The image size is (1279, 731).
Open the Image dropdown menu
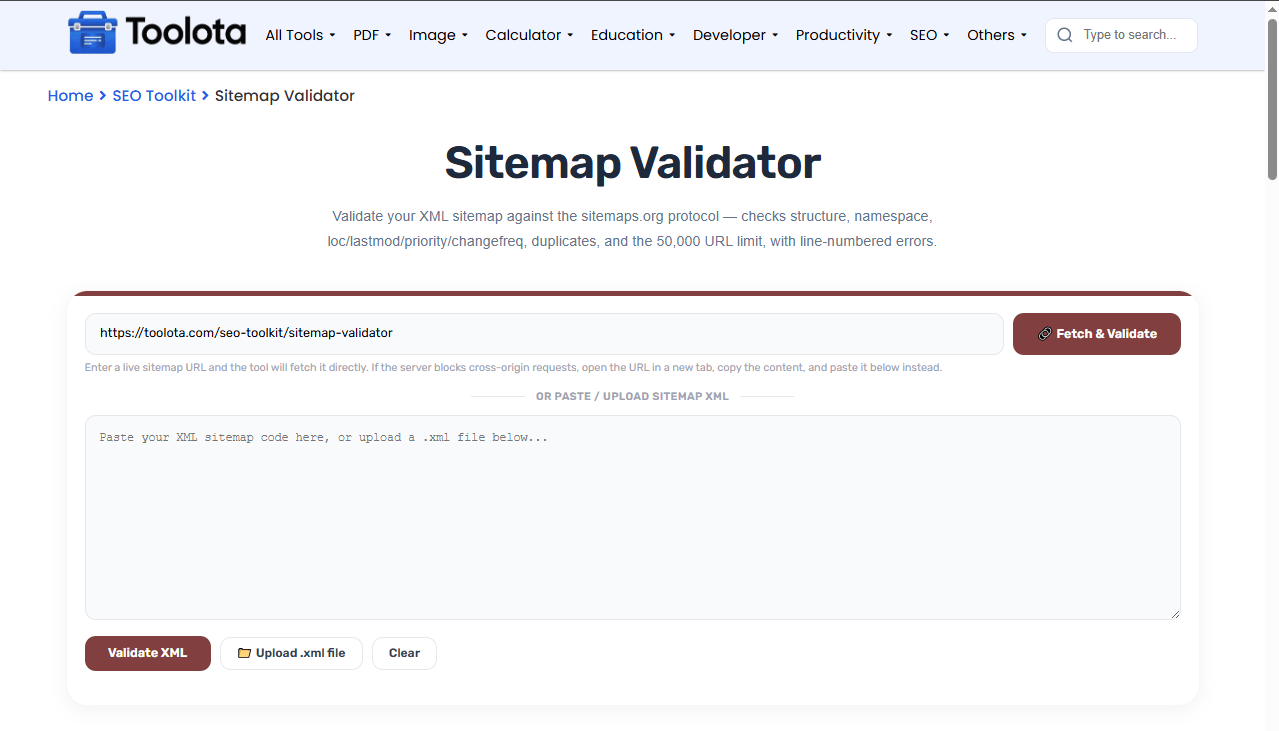[x=438, y=35]
